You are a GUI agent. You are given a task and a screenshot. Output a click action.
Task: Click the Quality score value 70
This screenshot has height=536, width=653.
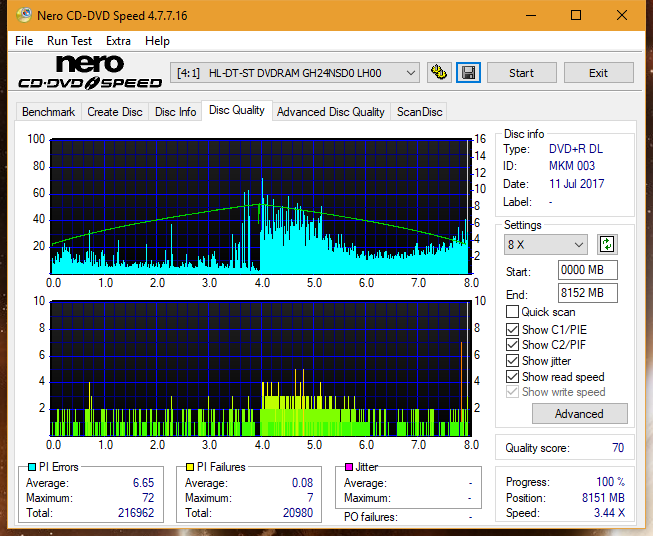[x=618, y=448]
